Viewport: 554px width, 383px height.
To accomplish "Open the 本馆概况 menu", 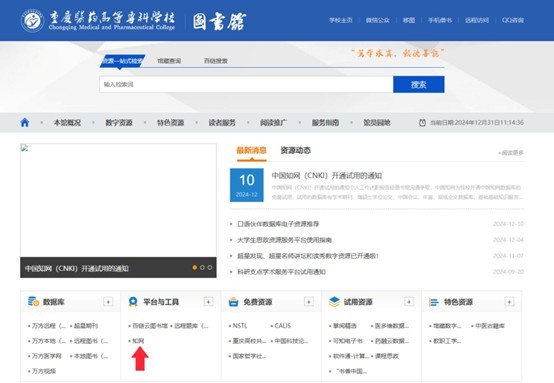I will pos(67,123).
